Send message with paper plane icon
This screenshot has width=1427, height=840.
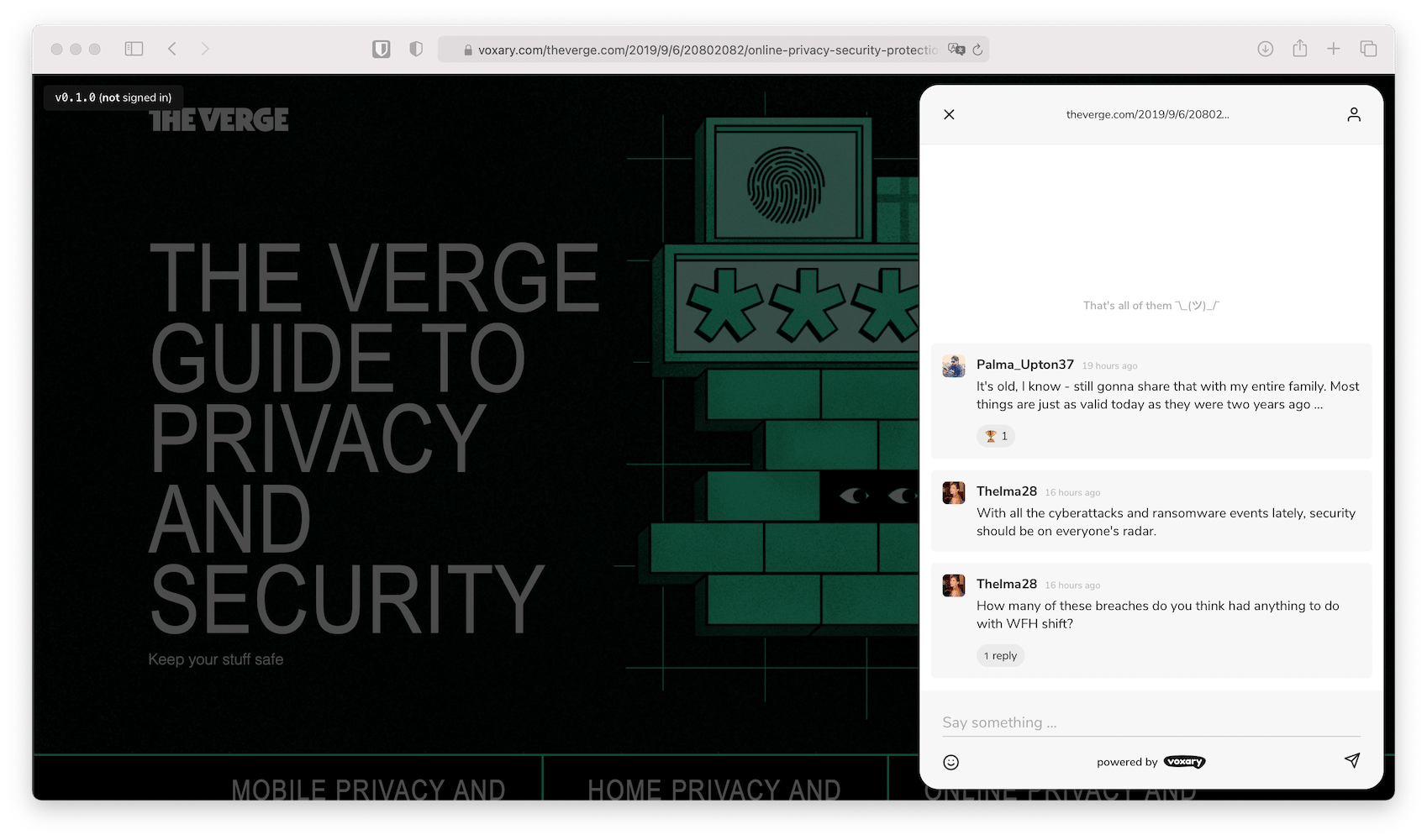pyautogui.click(x=1352, y=760)
